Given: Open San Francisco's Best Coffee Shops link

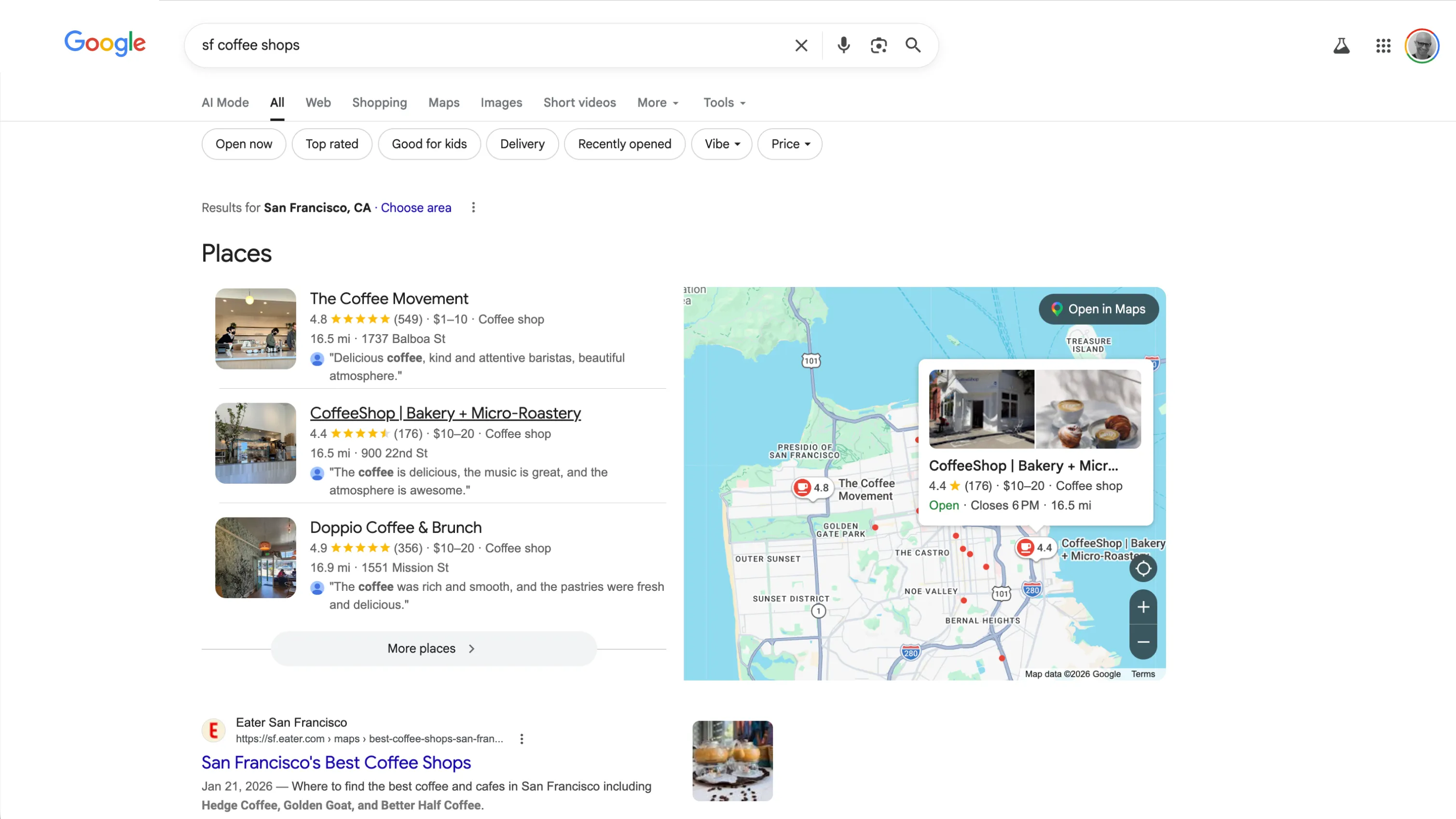Looking at the screenshot, I should point(336,763).
